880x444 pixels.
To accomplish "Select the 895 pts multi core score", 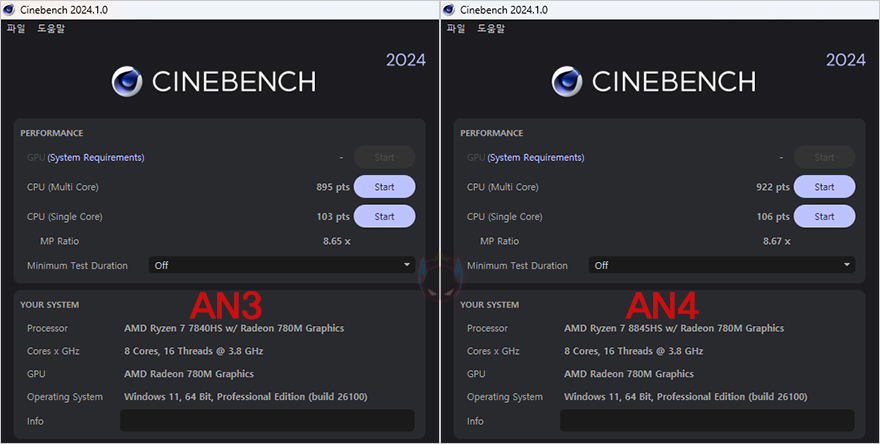I will 333,187.
